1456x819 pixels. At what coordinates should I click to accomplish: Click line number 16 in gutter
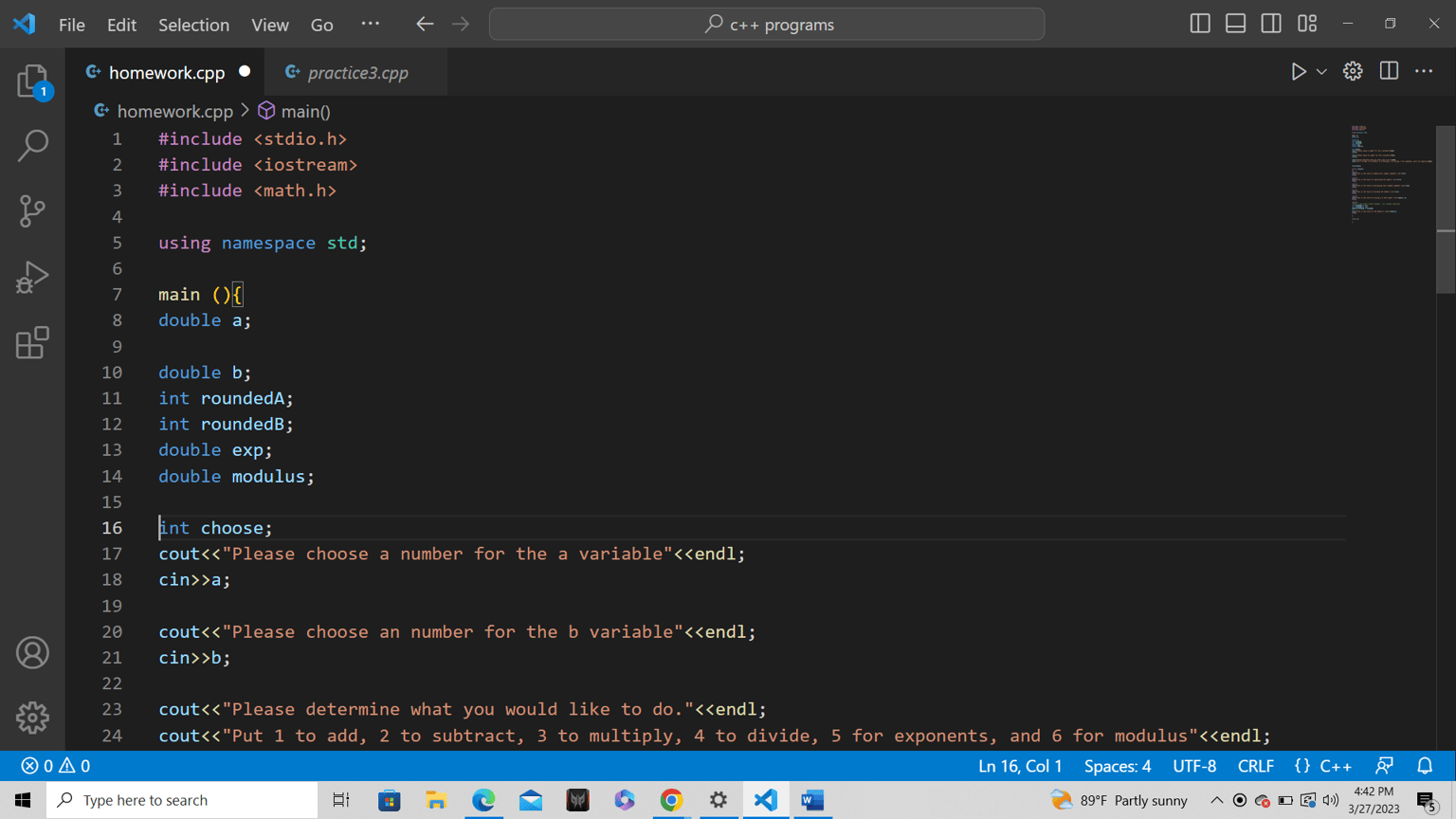coord(112,528)
